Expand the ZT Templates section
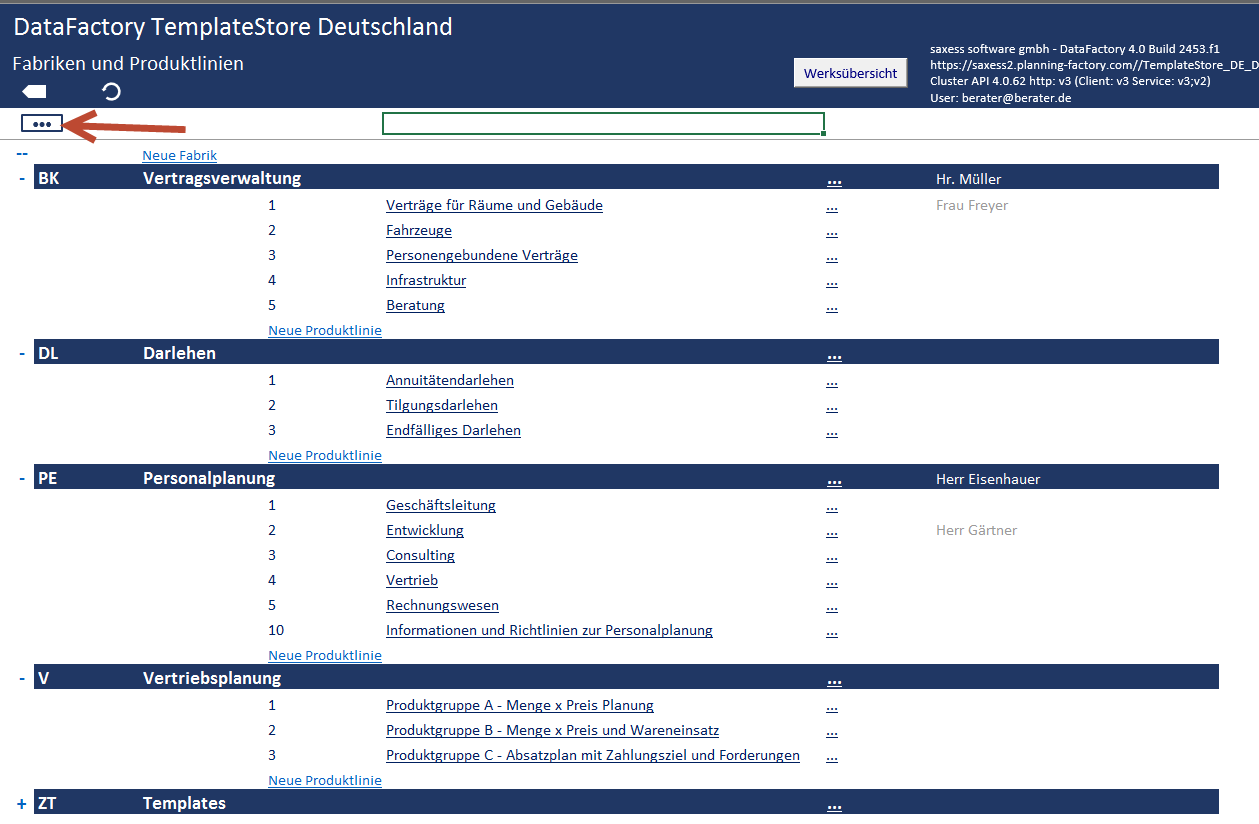 tap(22, 804)
